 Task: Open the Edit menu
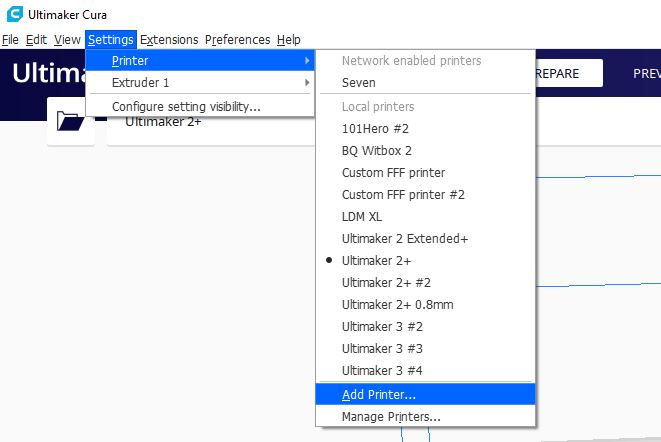[36, 40]
